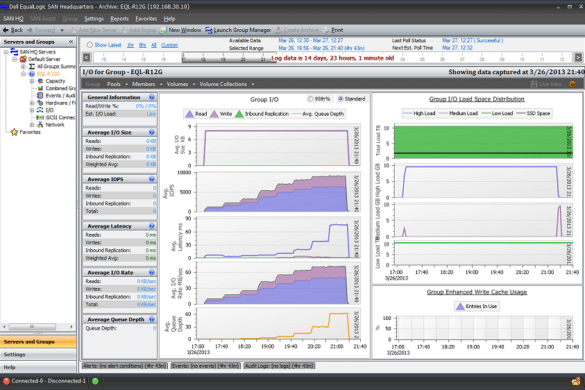Image resolution: width=585 pixels, height=390 pixels.
Task: Click the Default Server icon in tree
Action: [23, 59]
